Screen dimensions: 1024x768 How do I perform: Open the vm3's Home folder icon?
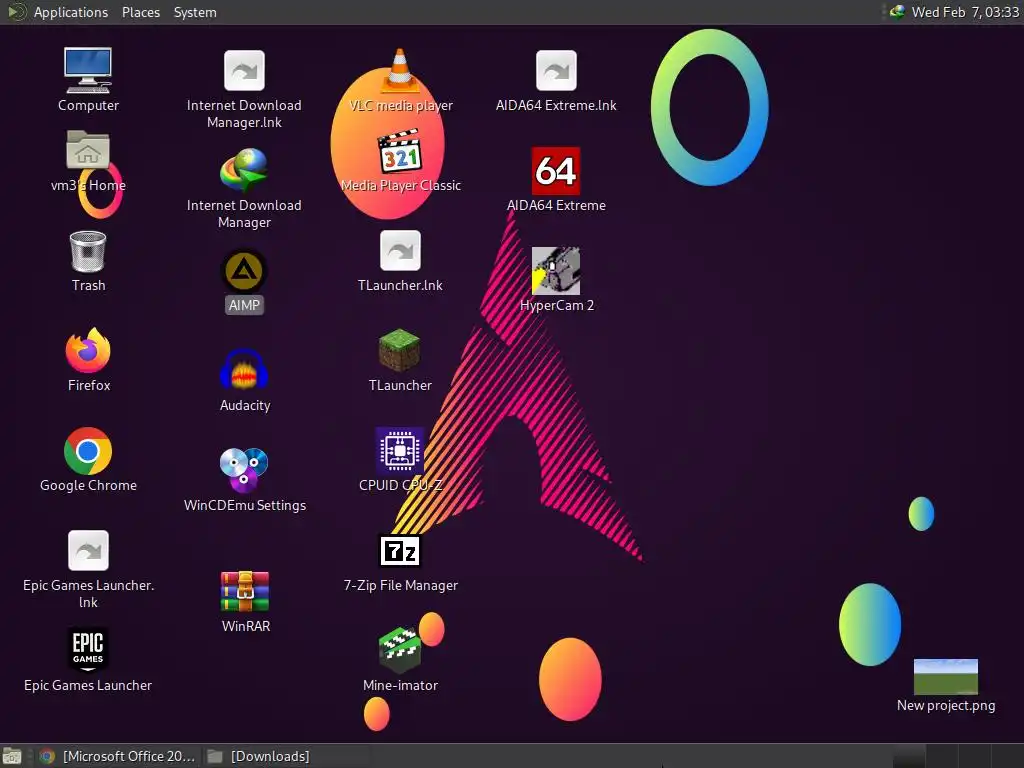[88, 150]
